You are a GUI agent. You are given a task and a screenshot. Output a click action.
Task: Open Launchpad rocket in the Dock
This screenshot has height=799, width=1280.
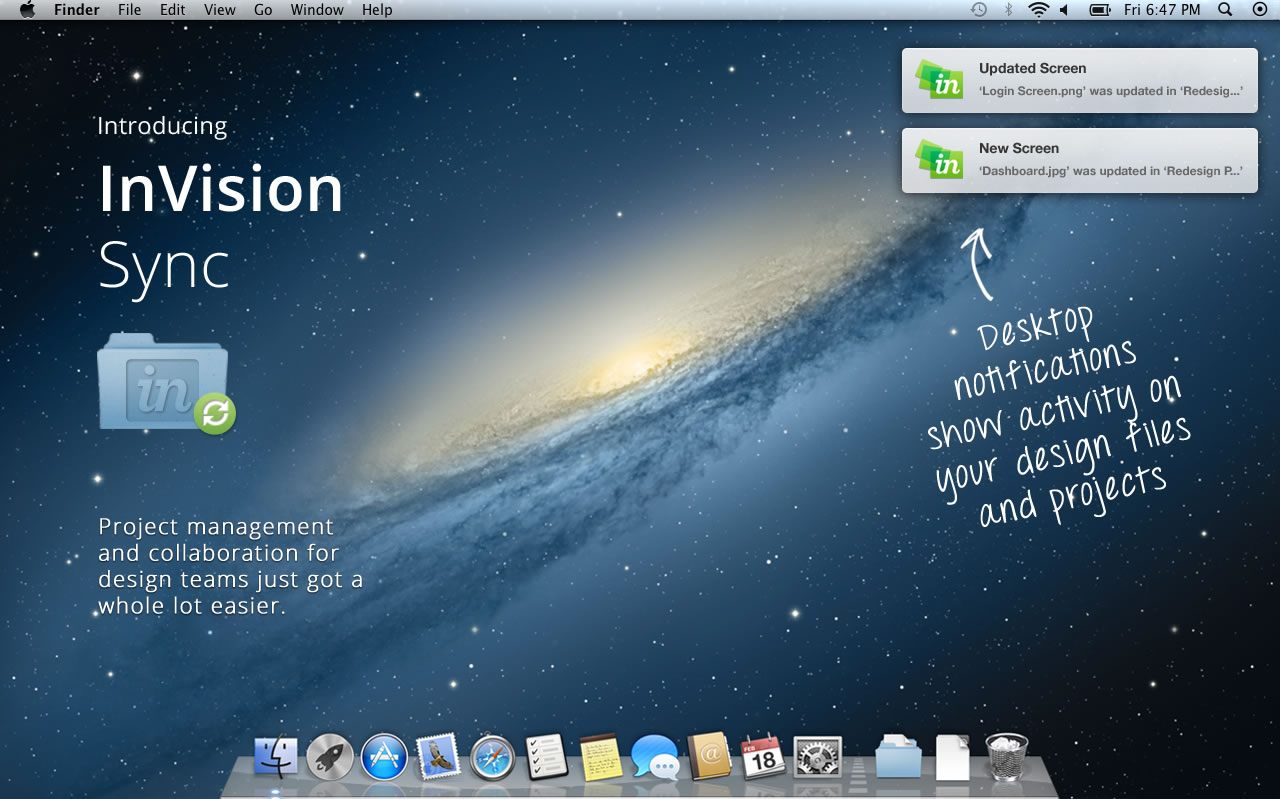tap(330, 758)
